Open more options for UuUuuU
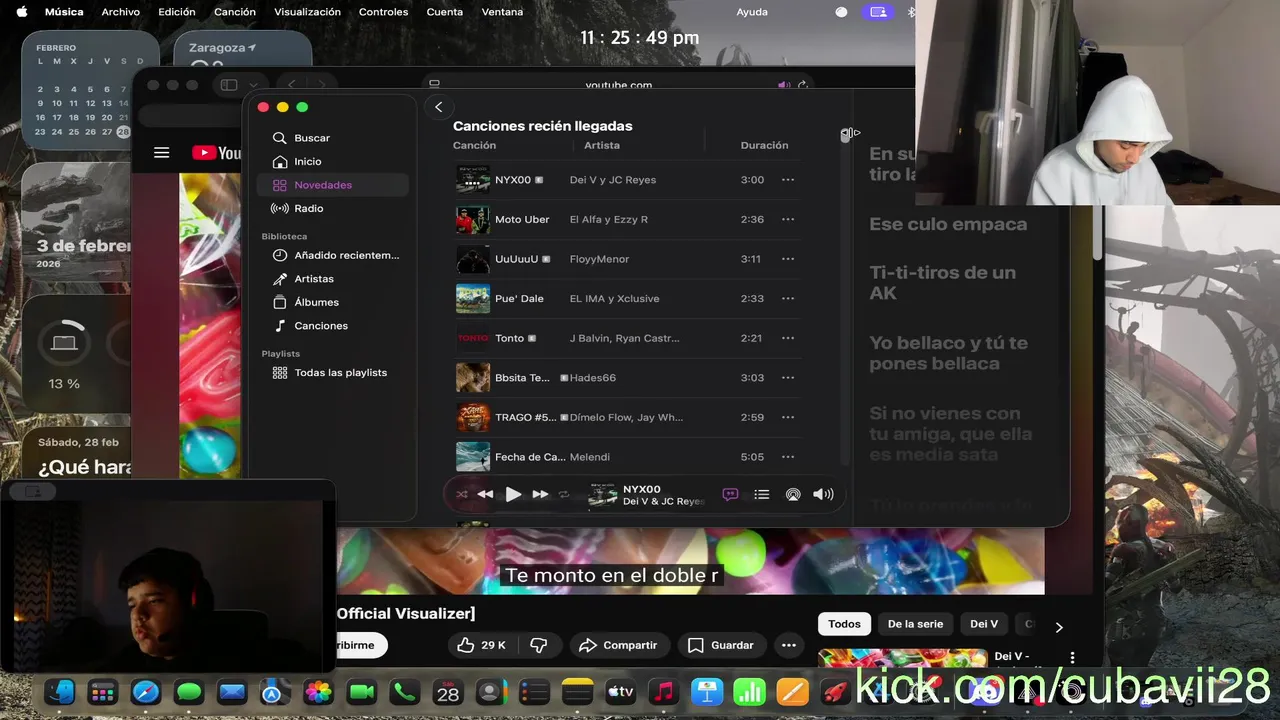 coord(788,259)
